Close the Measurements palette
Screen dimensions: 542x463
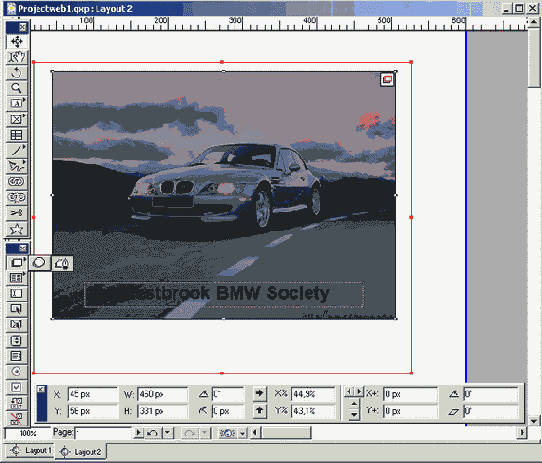tap(41, 389)
